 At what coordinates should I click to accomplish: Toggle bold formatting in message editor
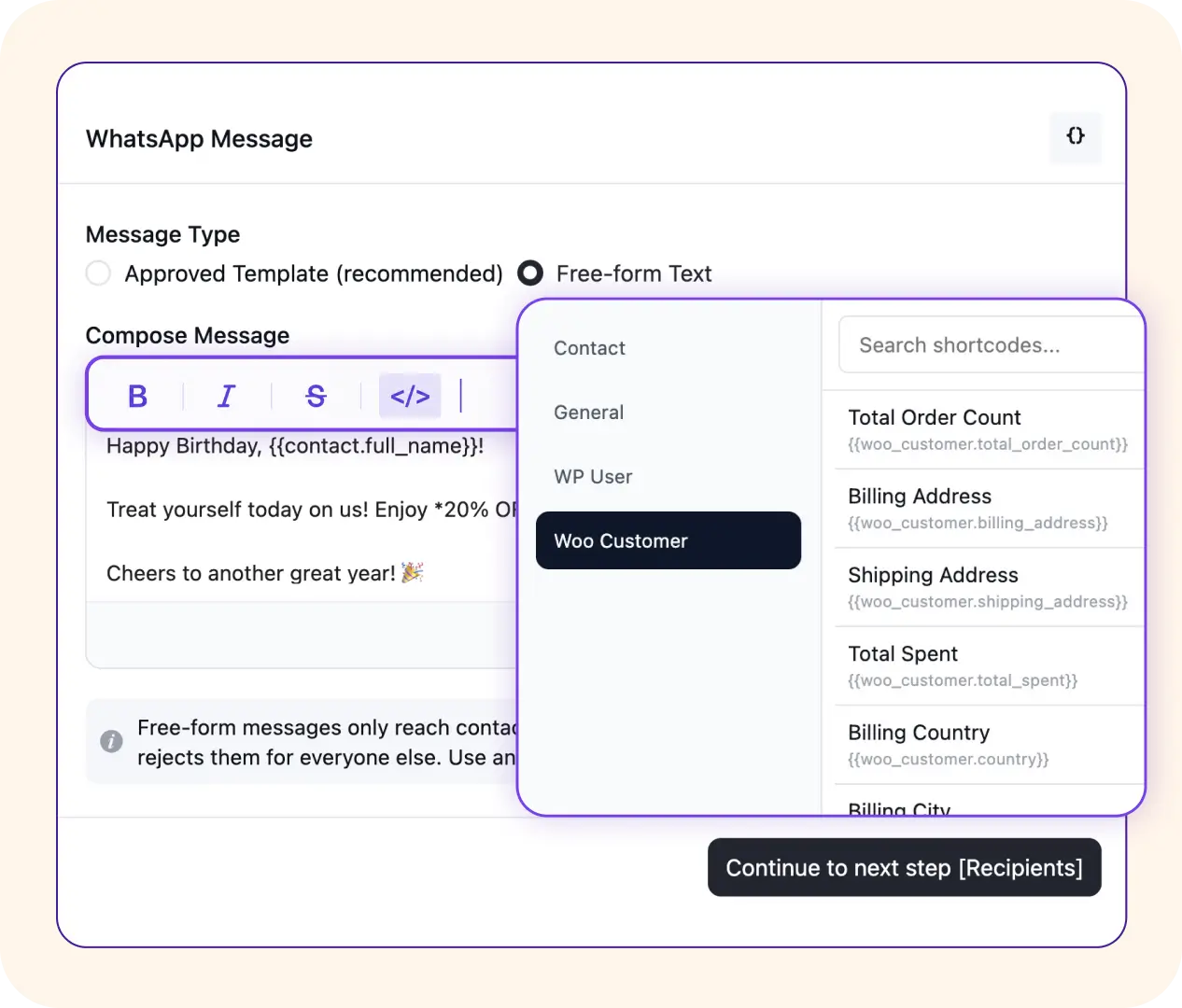(x=137, y=397)
